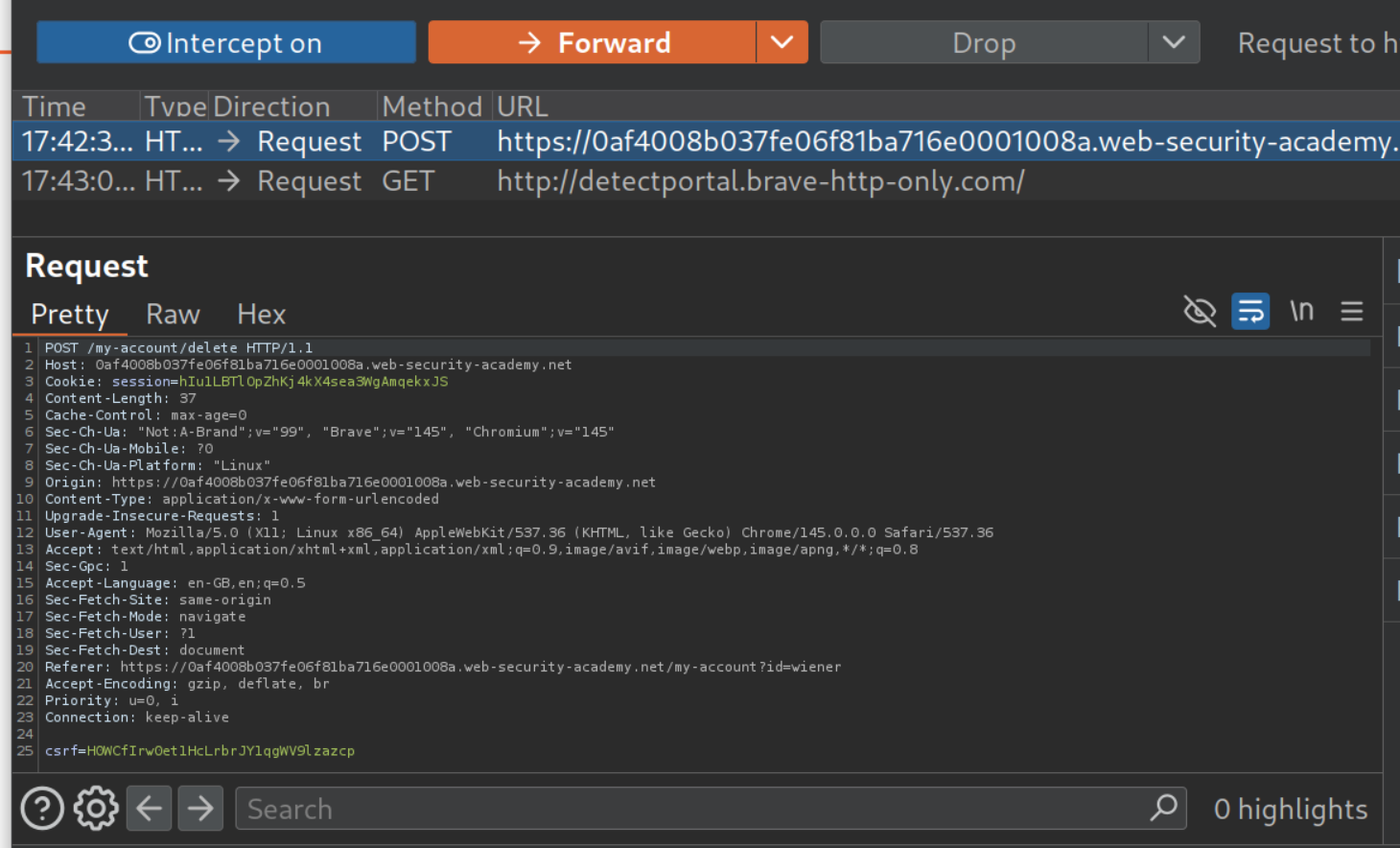The height and width of the screenshot is (848, 1400).
Task: Go to next search match arrow
Action: pyautogui.click(x=200, y=809)
